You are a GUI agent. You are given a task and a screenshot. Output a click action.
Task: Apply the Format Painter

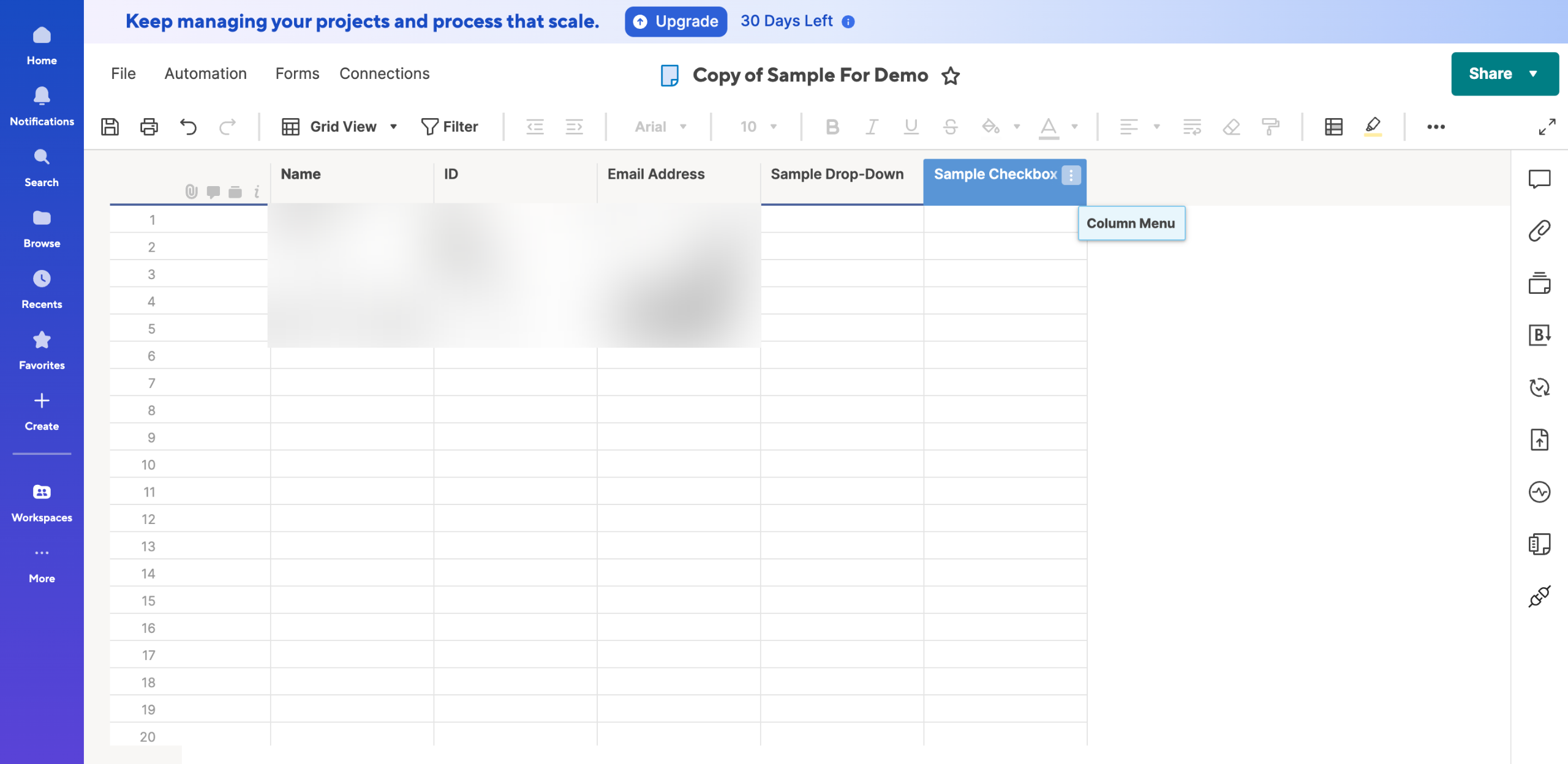[1271, 127]
